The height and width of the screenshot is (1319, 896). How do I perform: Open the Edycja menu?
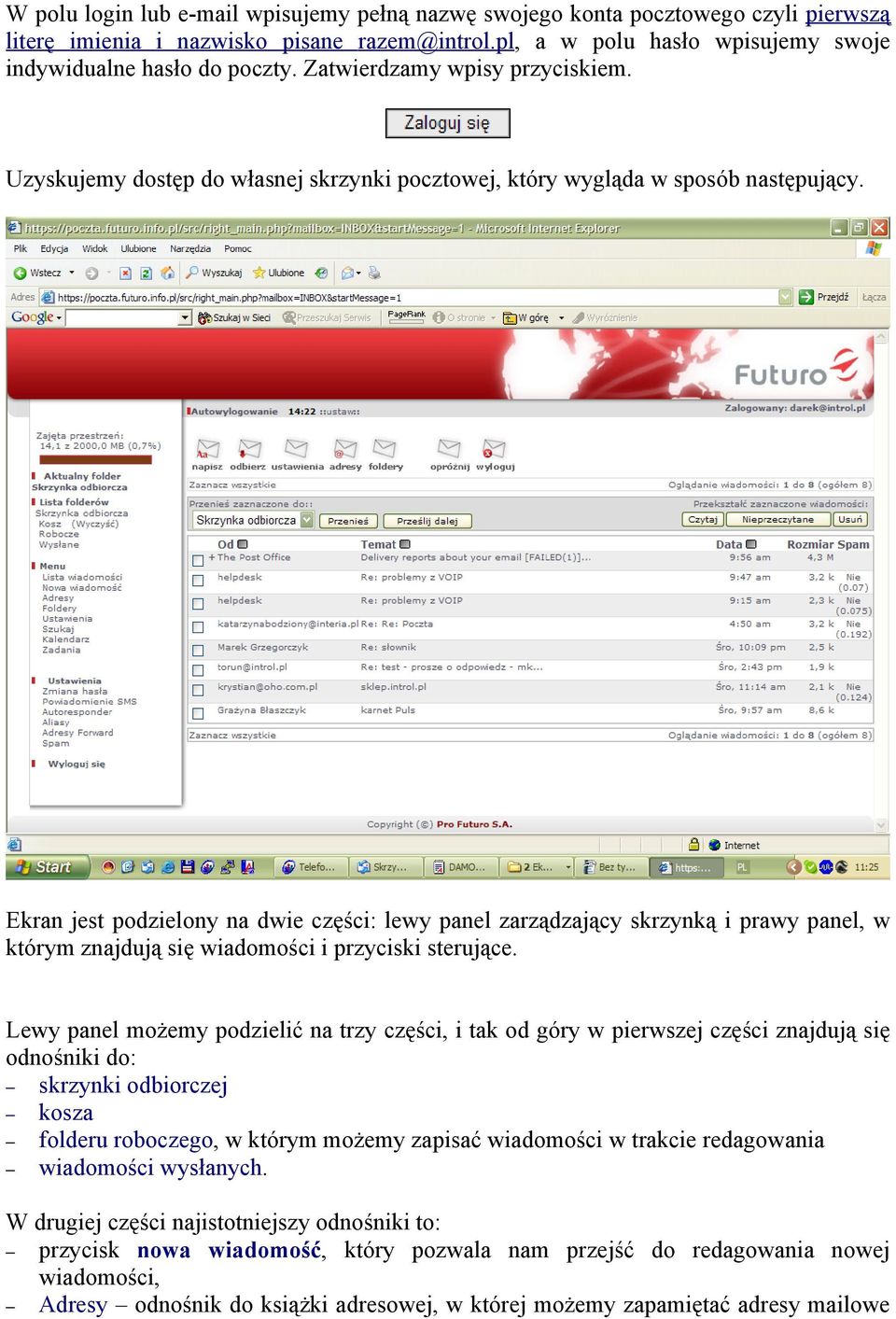tap(54, 248)
